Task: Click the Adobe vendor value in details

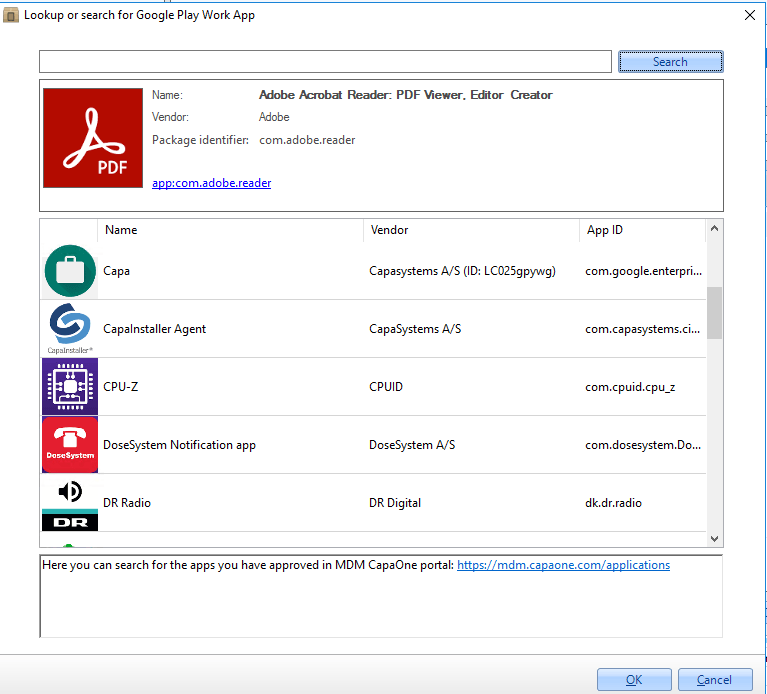Action: (x=274, y=117)
